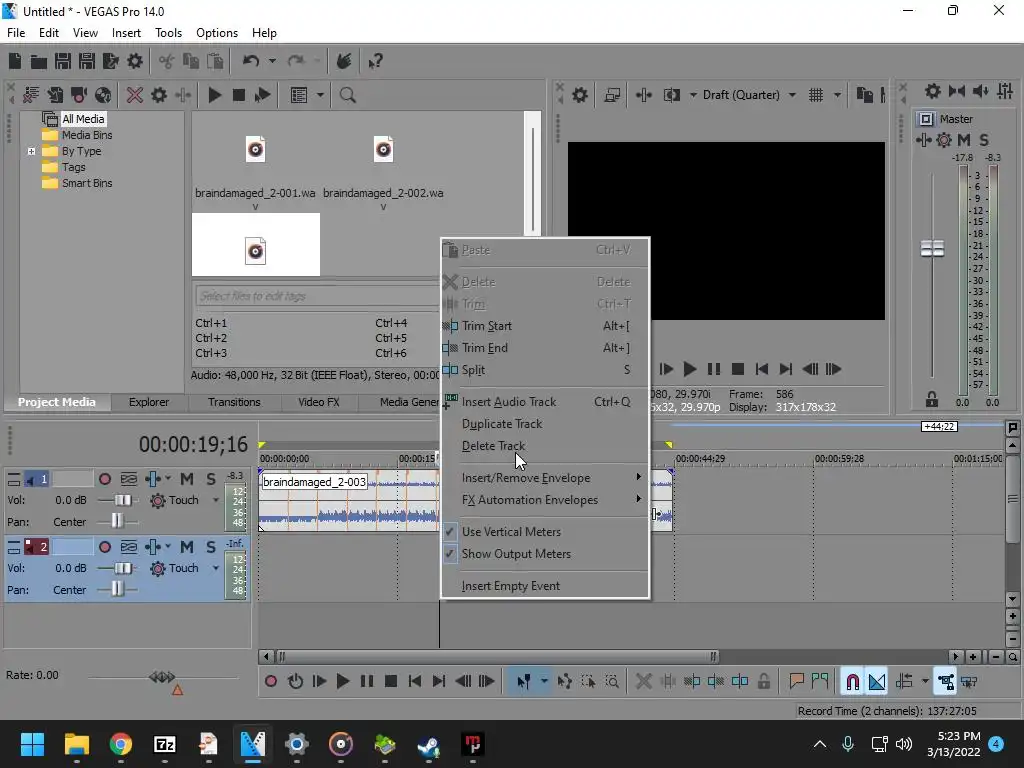This screenshot has height=768, width=1024.
Task: Open preview quality Draft (Quarter) dropdown
Action: pyautogui.click(x=792, y=95)
